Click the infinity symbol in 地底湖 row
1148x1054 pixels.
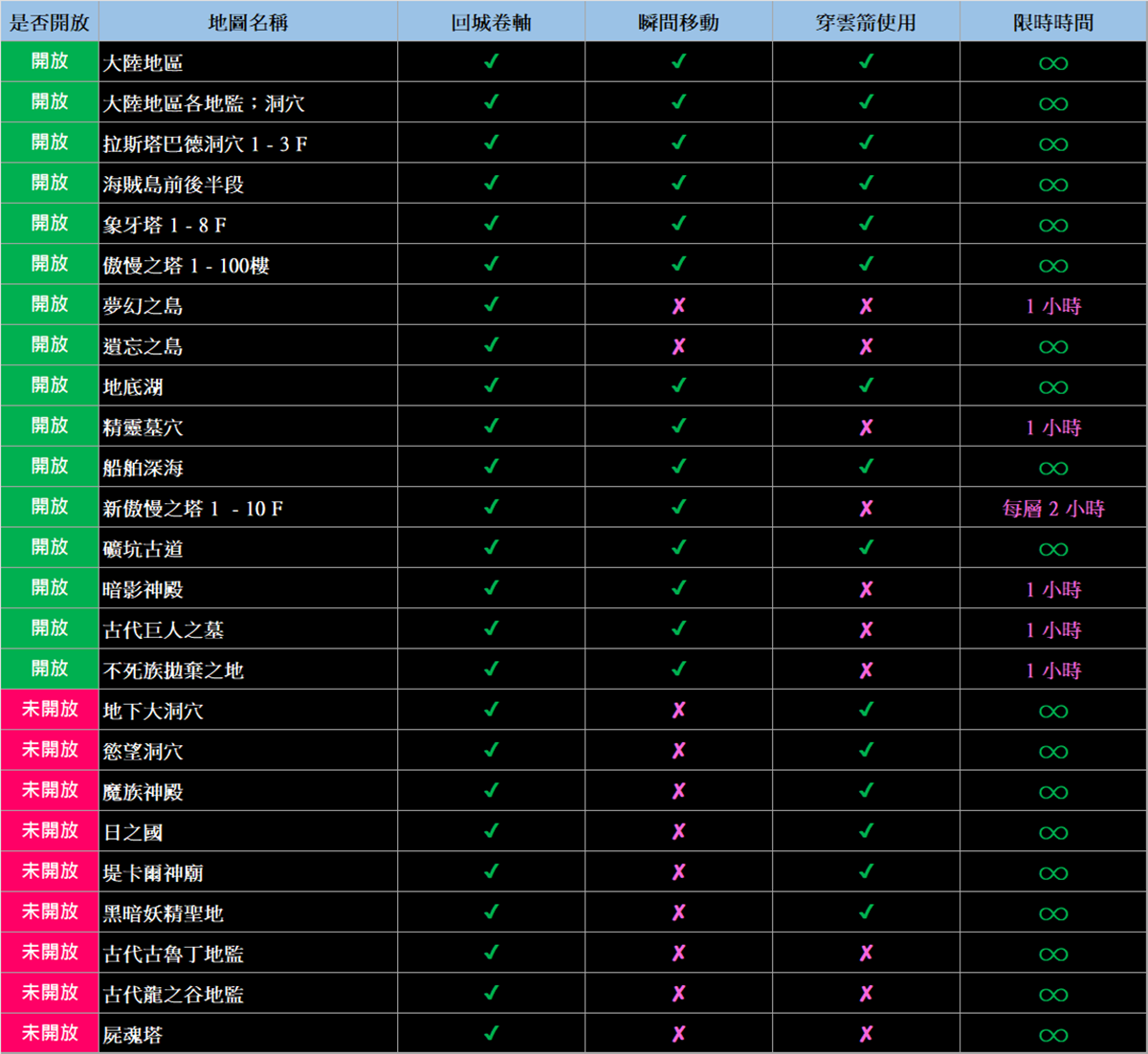tap(1053, 387)
